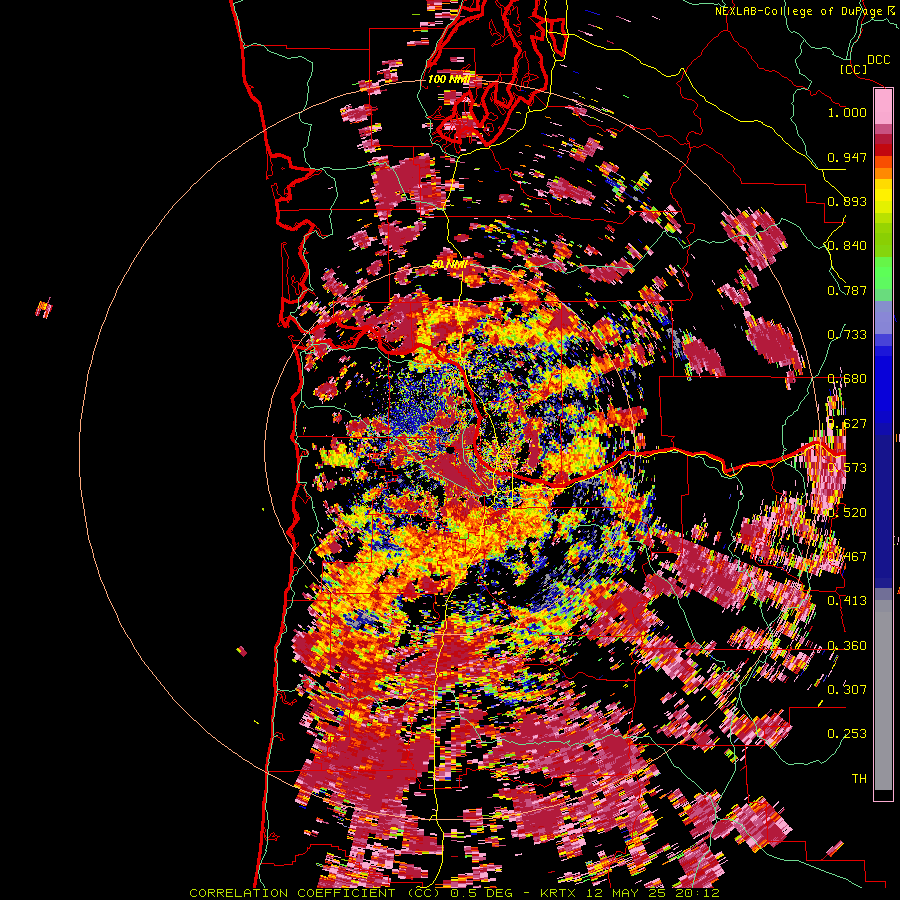Select the 0.947 scale value
Screen dimensions: 900x900
847,157
